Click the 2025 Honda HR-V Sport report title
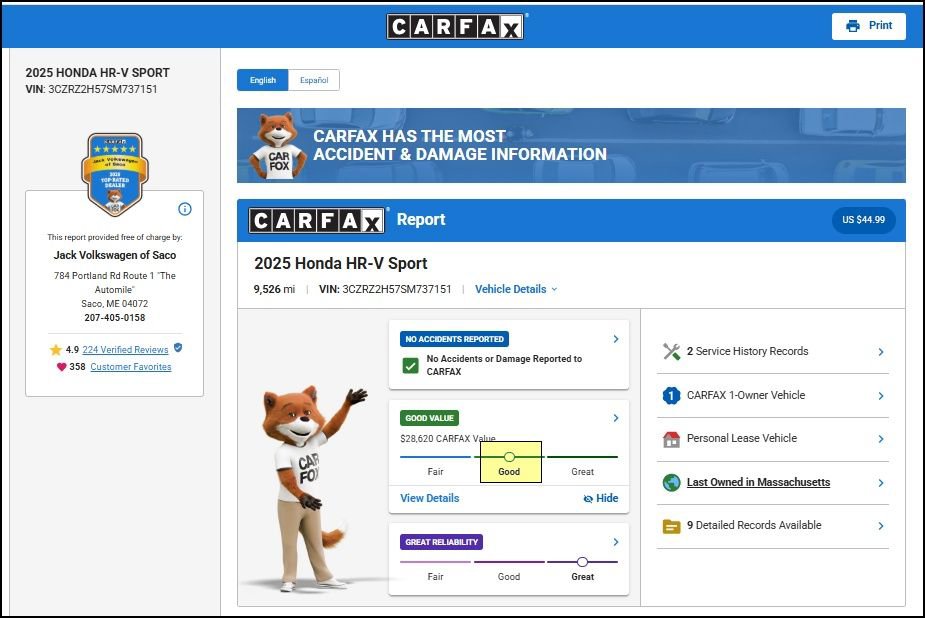The width and height of the screenshot is (925, 618). (340, 264)
